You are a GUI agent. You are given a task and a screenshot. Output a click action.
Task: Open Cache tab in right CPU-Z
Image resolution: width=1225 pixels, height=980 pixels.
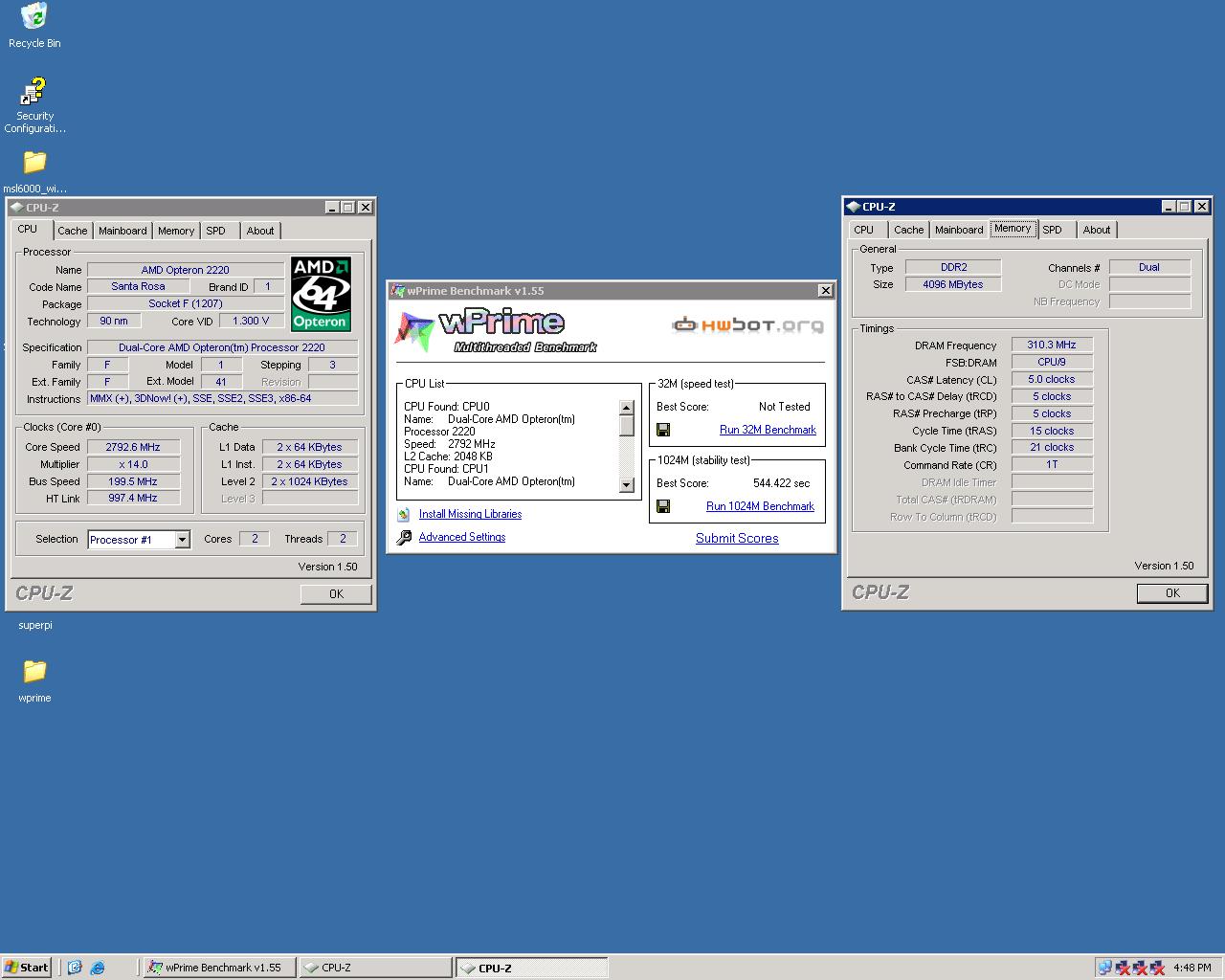(x=909, y=230)
